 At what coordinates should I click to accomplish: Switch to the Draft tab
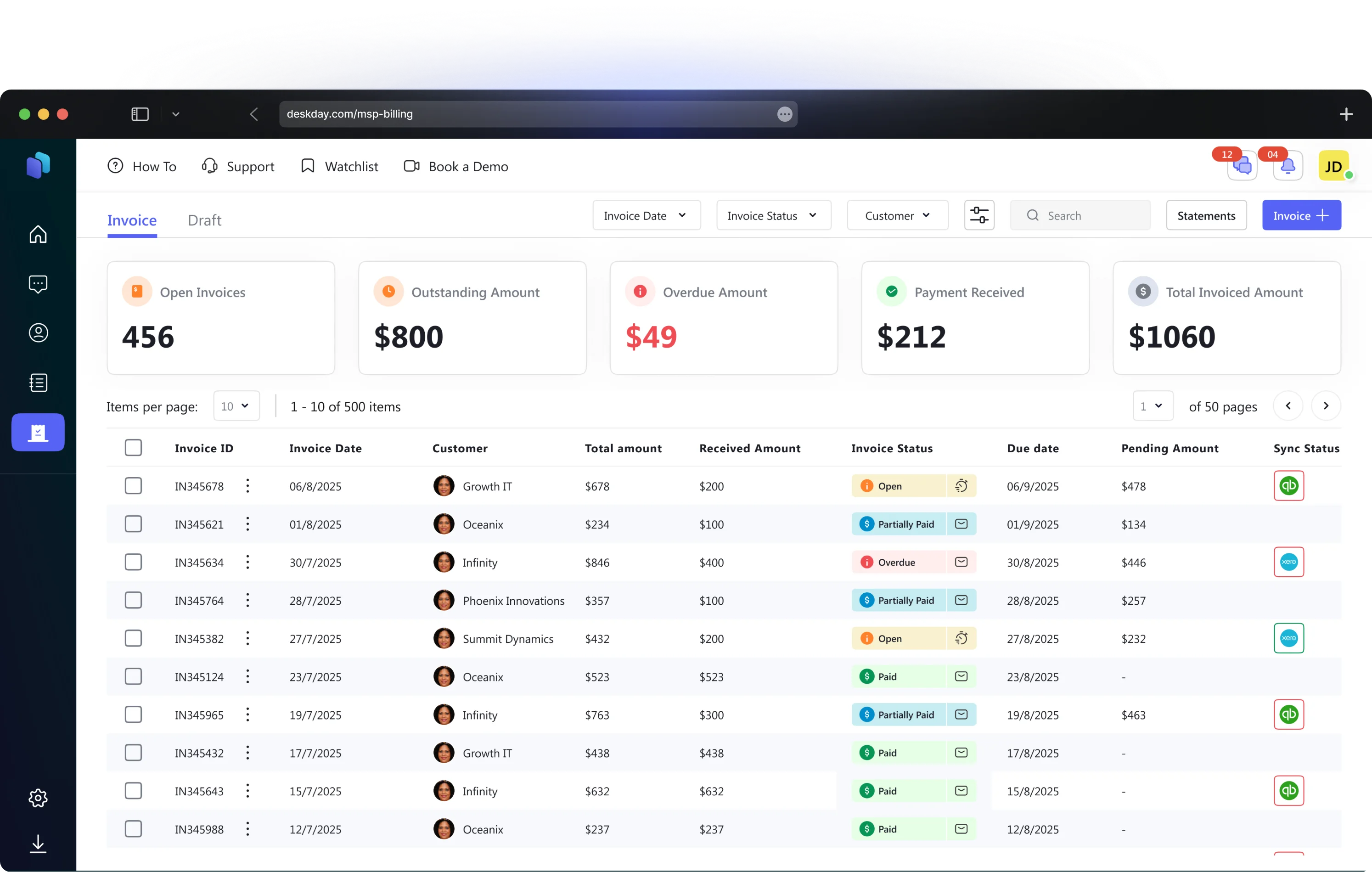204,220
